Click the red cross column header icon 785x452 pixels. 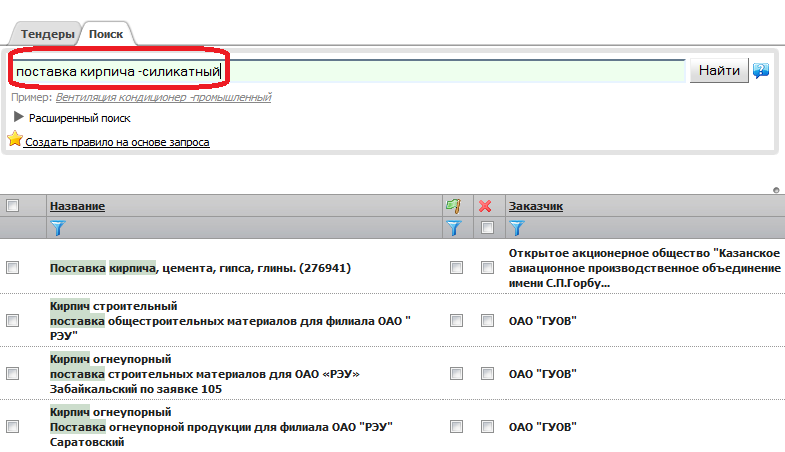485,206
